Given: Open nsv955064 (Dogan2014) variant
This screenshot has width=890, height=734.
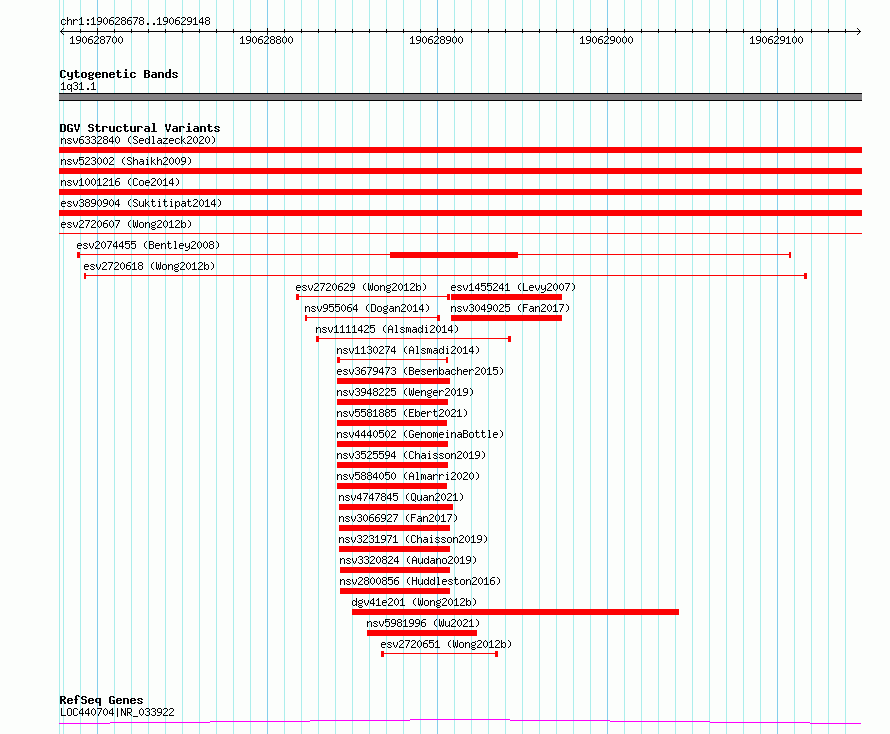Looking at the screenshot, I should pos(367,308).
